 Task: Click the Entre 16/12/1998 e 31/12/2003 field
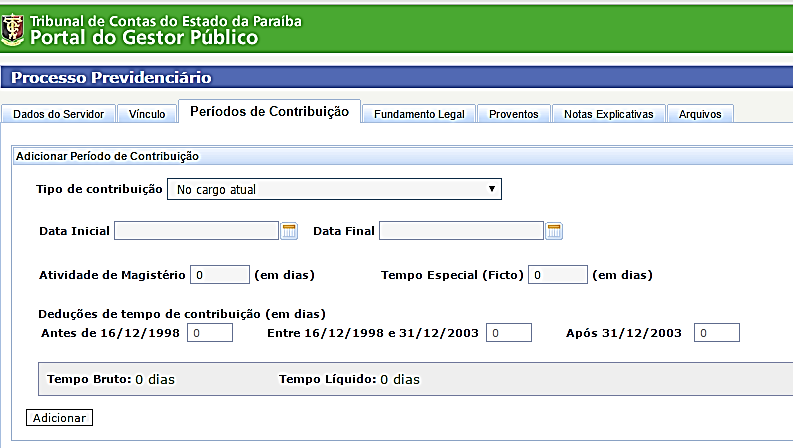tap(508, 332)
